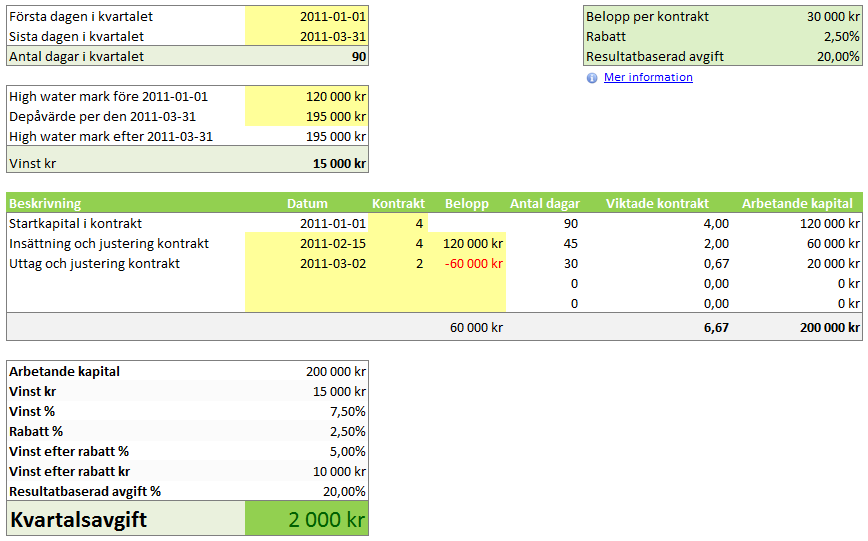Click Antal dagar value 45
Image resolution: width=868 pixels, height=541 pixels.
[570, 243]
